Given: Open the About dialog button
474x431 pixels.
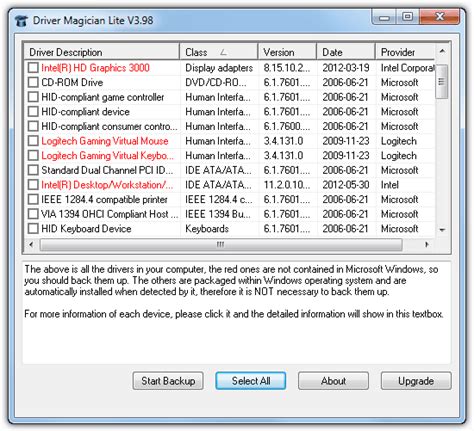Looking at the screenshot, I should coord(333,381).
